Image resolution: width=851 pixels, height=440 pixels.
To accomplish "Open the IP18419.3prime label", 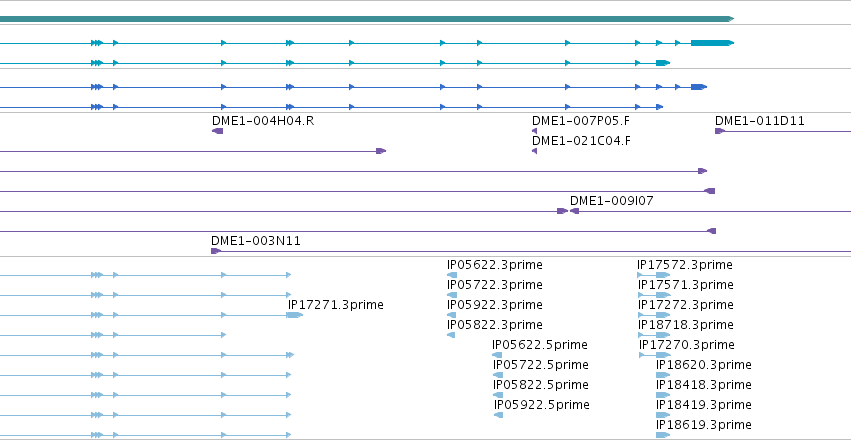I will pos(703,405).
